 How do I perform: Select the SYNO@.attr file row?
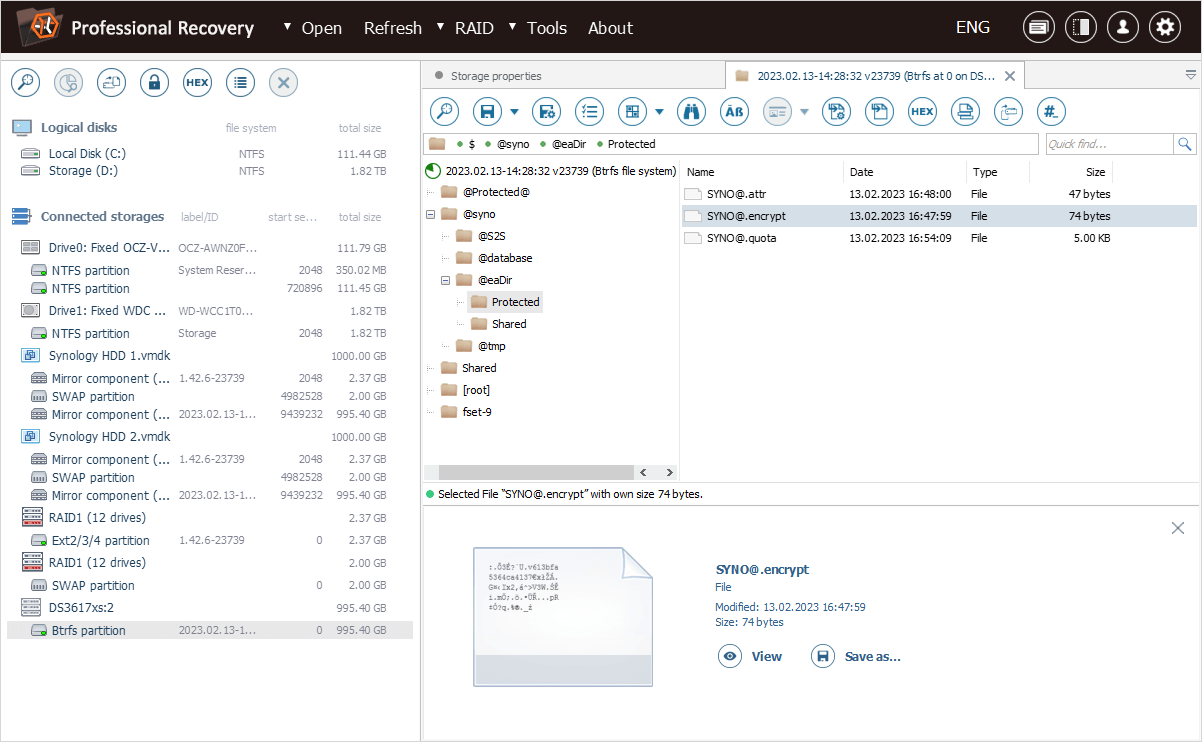point(939,194)
